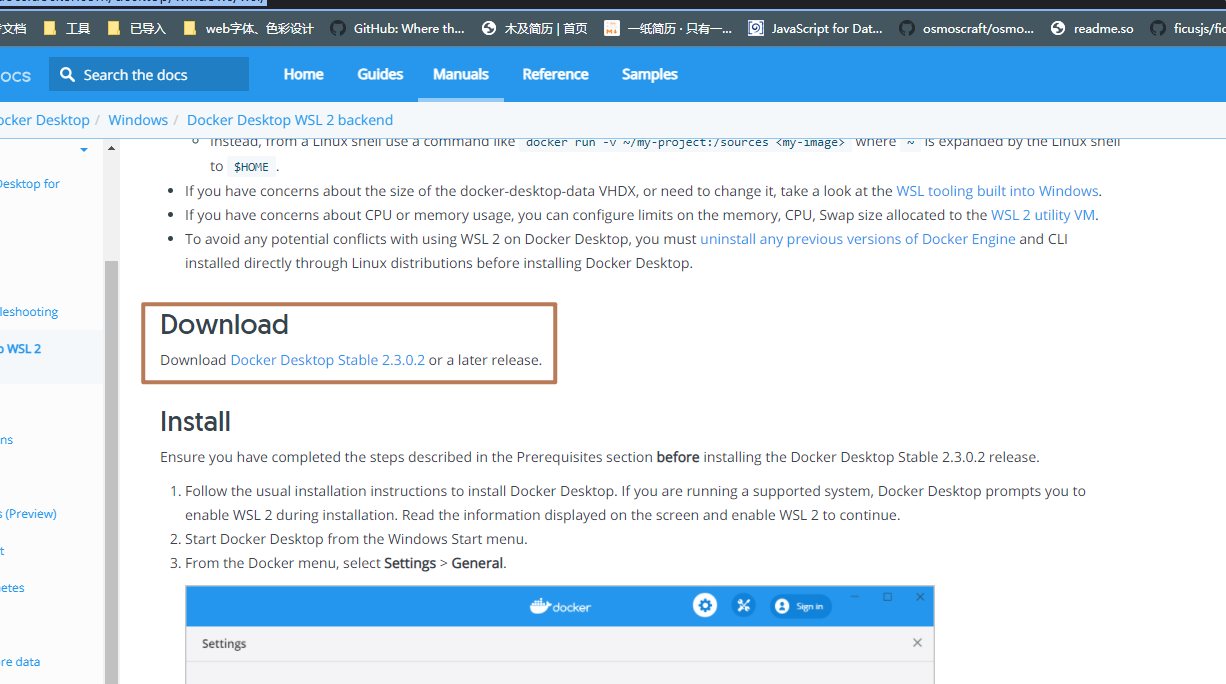The height and width of the screenshot is (684, 1226).
Task: Go to the Home nav tab
Action: coord(303,74)
